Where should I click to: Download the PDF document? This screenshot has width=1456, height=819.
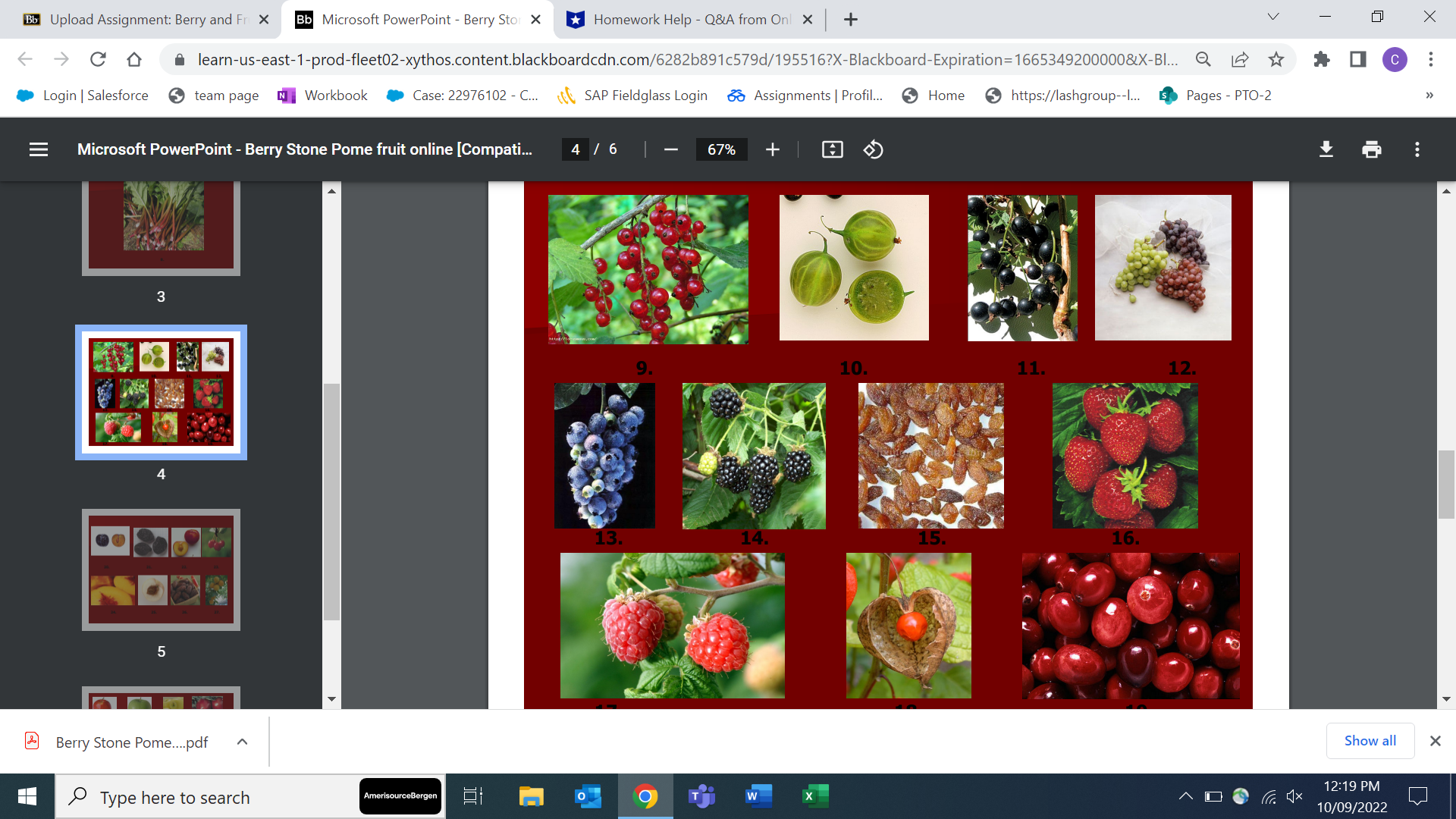pyautogui.click(x=1326, y=149)
